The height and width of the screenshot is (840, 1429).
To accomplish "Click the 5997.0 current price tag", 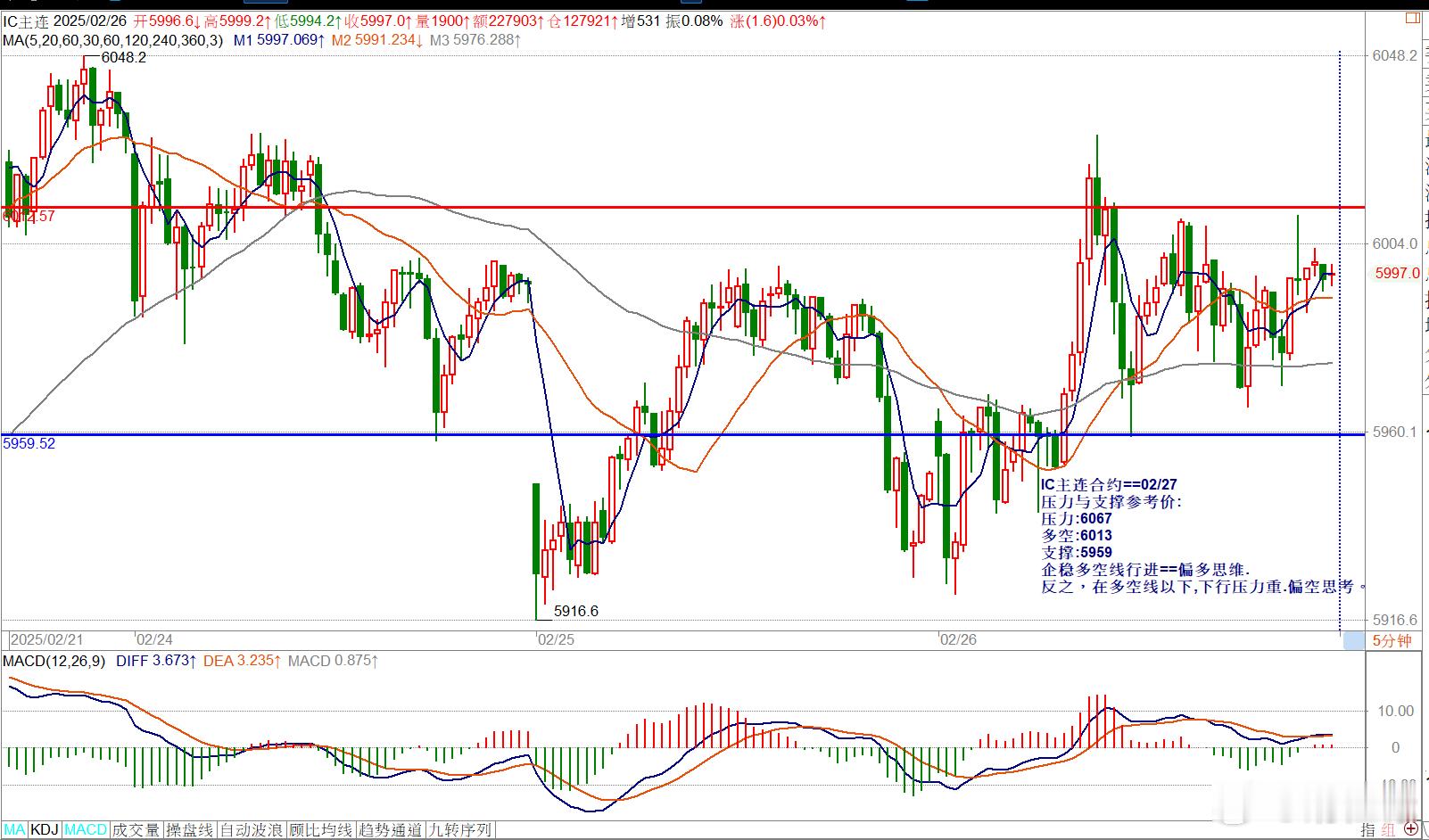I will click(1398, 273).
